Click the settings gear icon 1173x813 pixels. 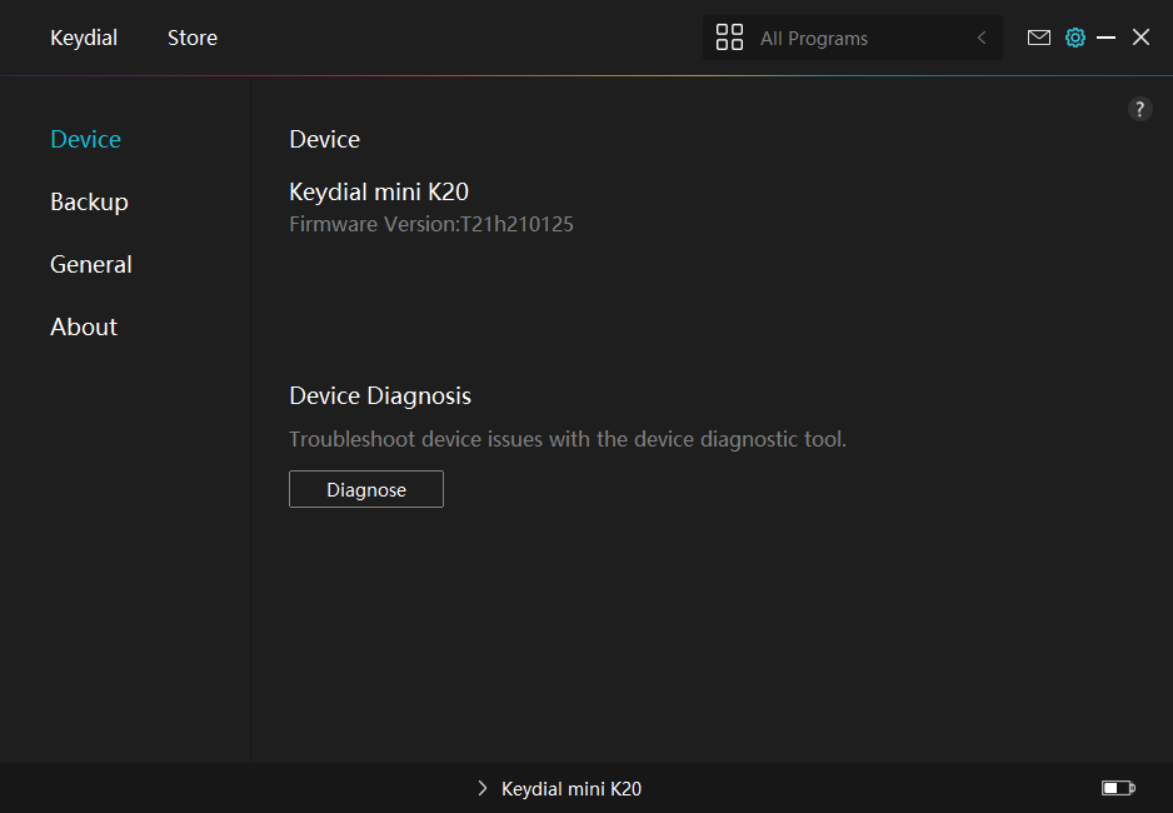(1075, 38)
